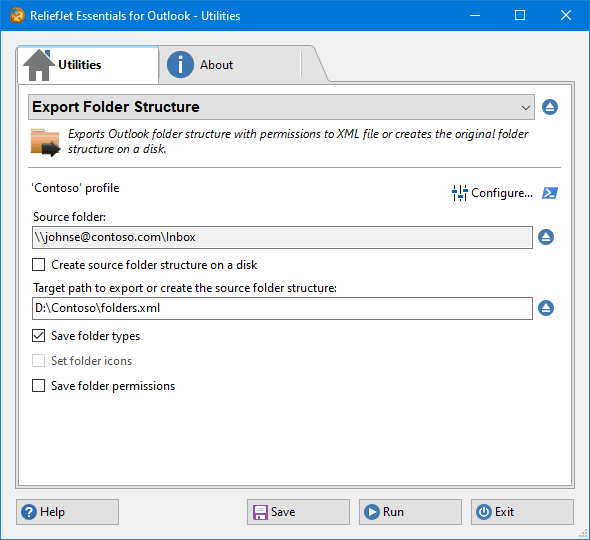Open the Export Folder Structure dropdown

point(281,107)
